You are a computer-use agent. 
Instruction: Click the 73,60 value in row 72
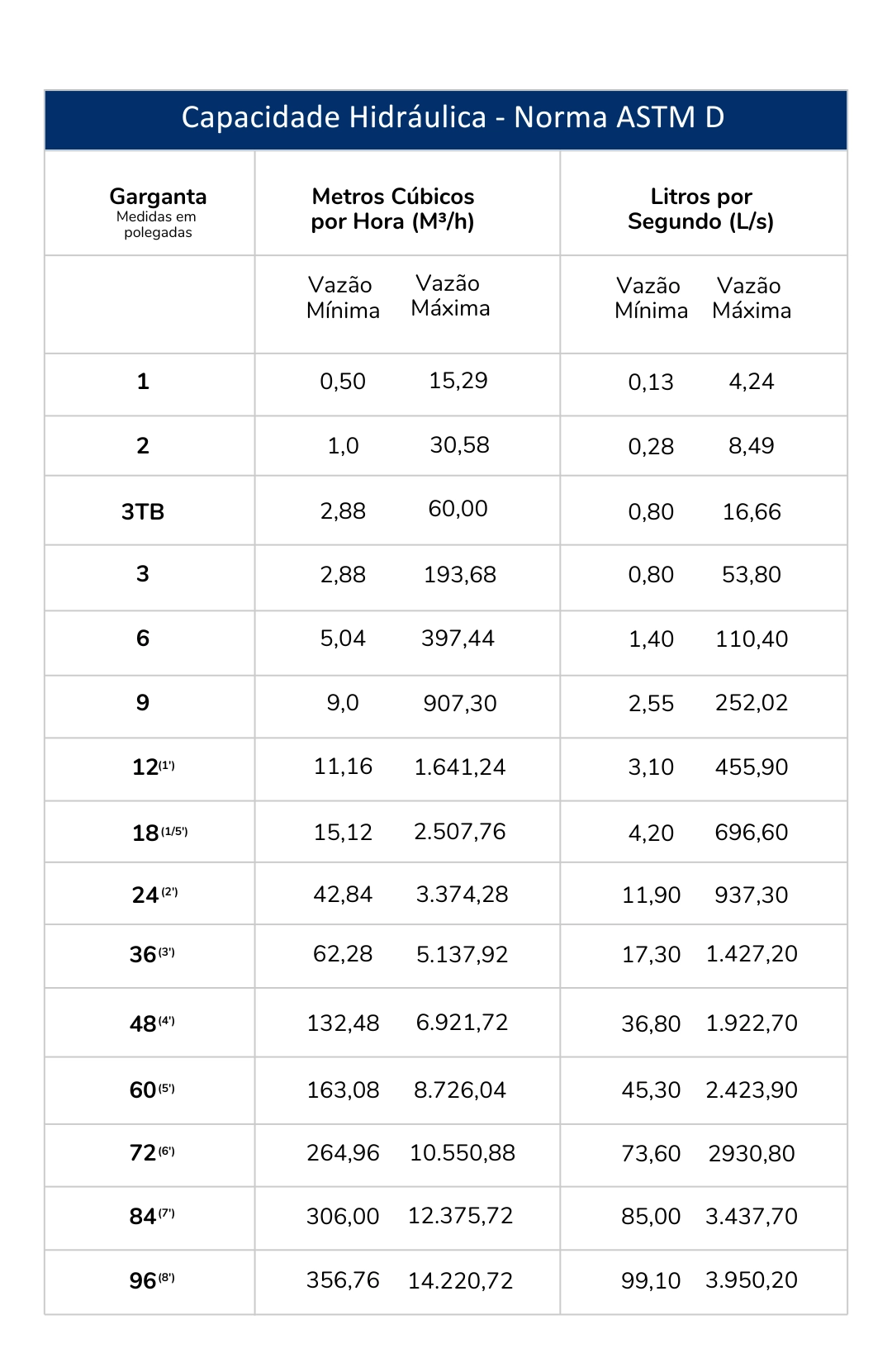tap(651, 1154)
